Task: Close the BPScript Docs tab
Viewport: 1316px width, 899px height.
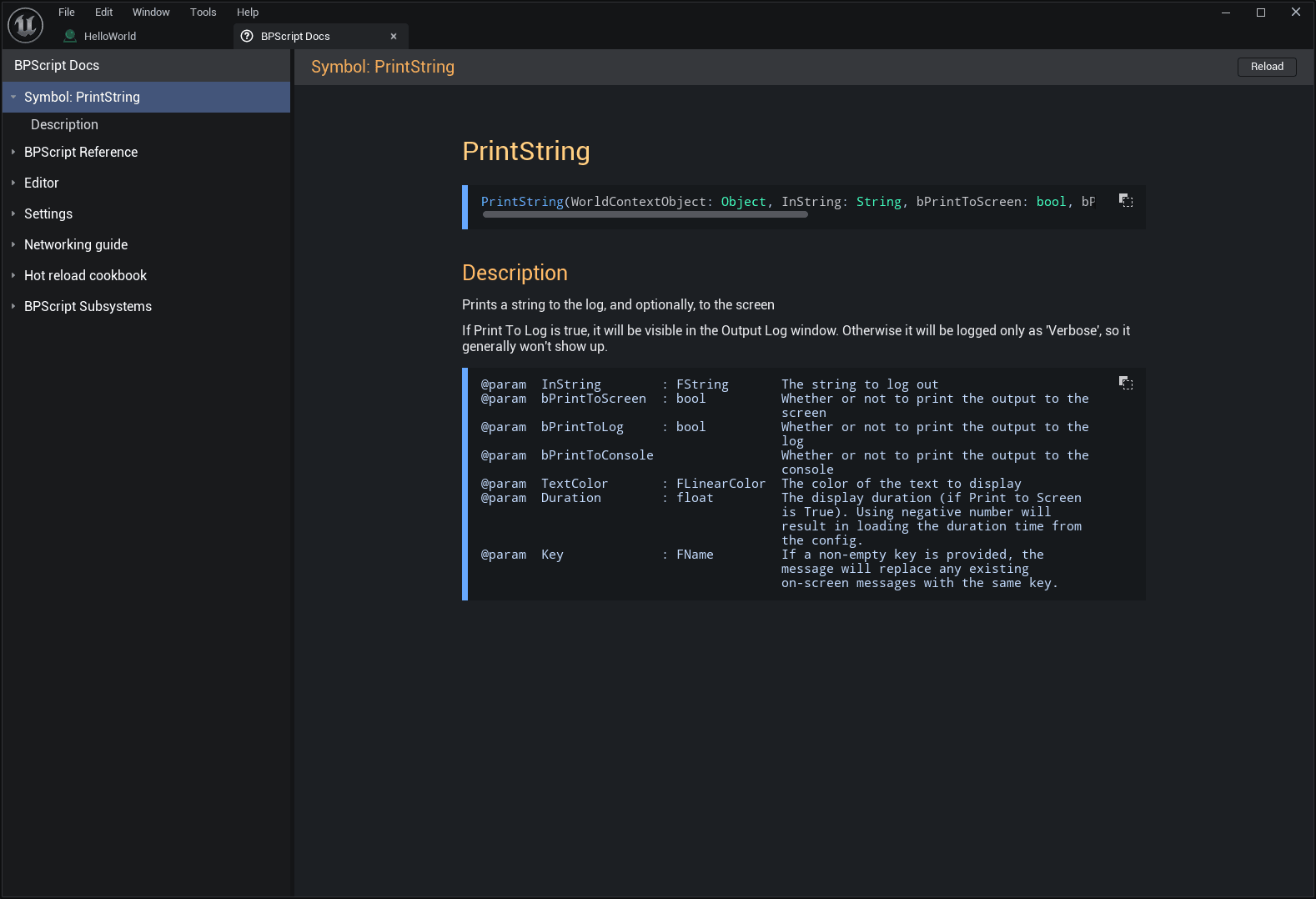Action: click(x=394, y=36)
